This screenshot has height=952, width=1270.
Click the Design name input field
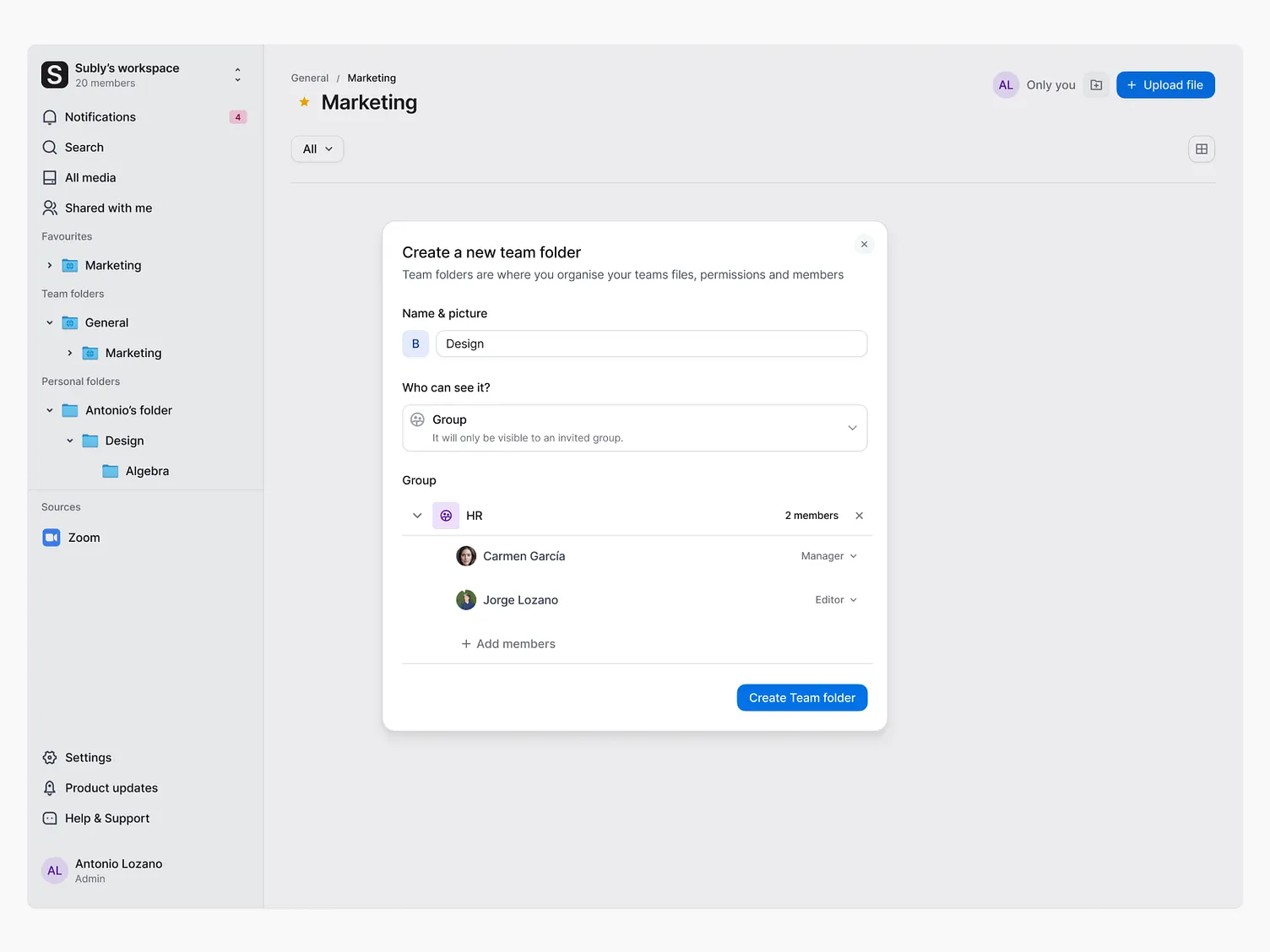pyautogui.click(x=650, y=343)
